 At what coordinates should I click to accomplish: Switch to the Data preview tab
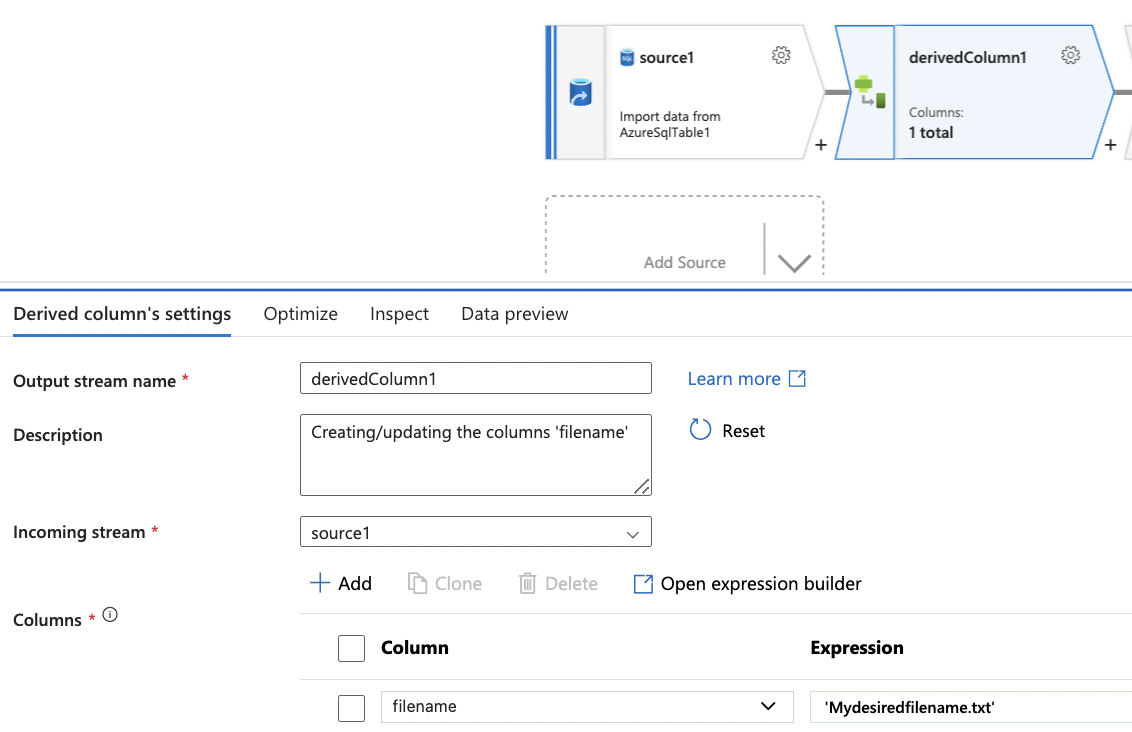click(x=514, y=313)
